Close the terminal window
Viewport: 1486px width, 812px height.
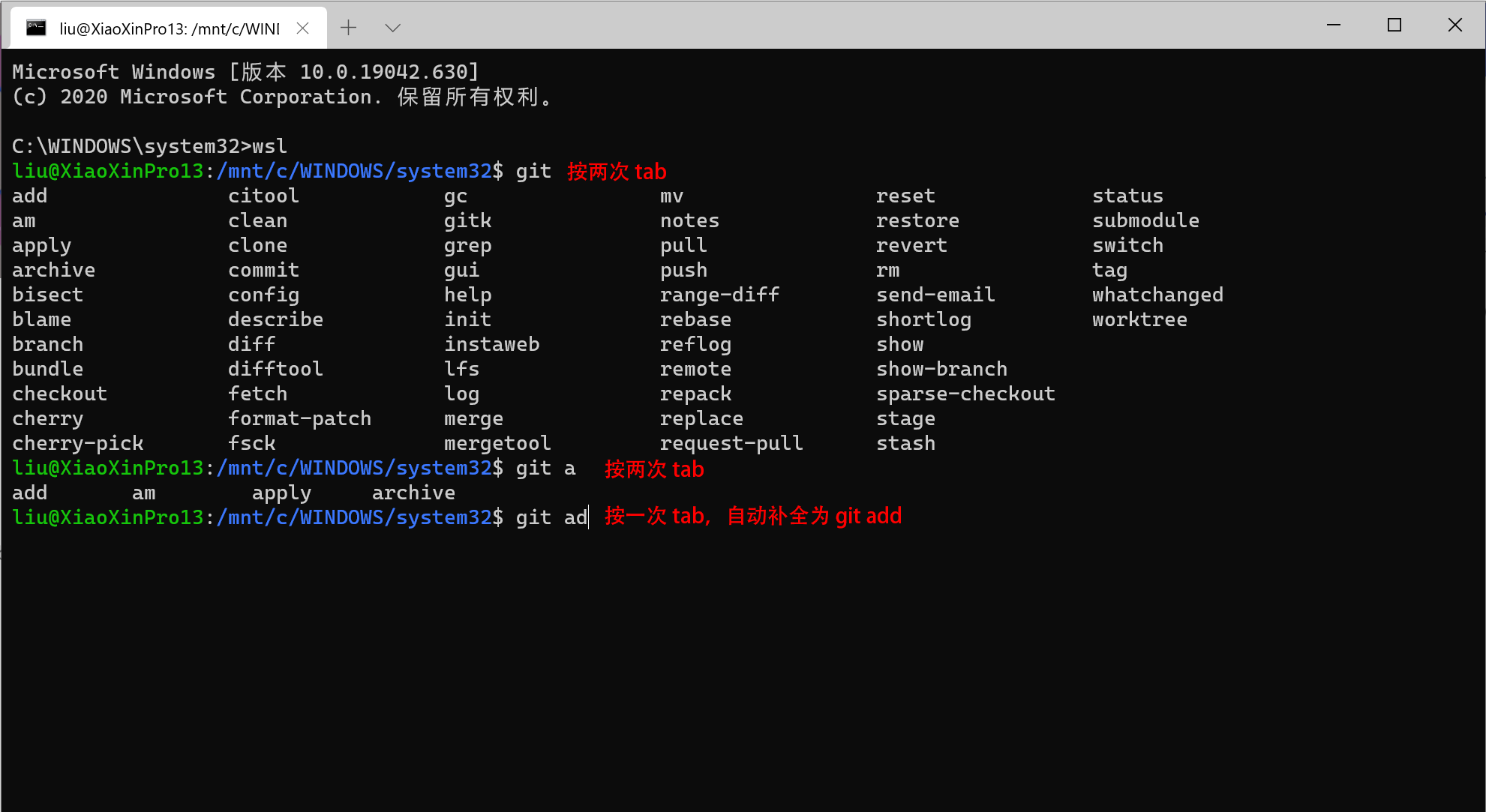point(1455,25)
